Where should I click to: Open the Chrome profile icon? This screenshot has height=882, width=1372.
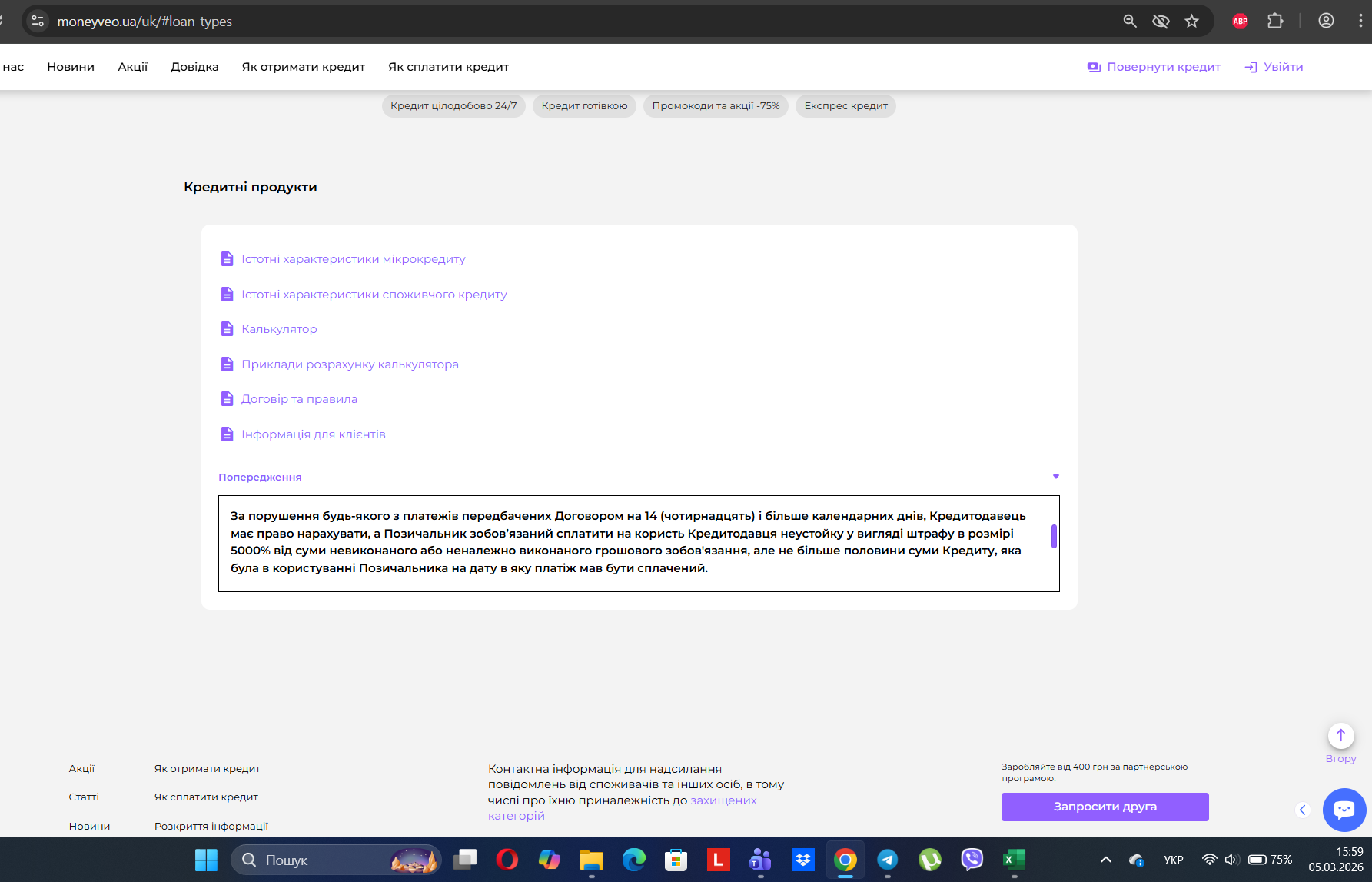click(1326, 22)
